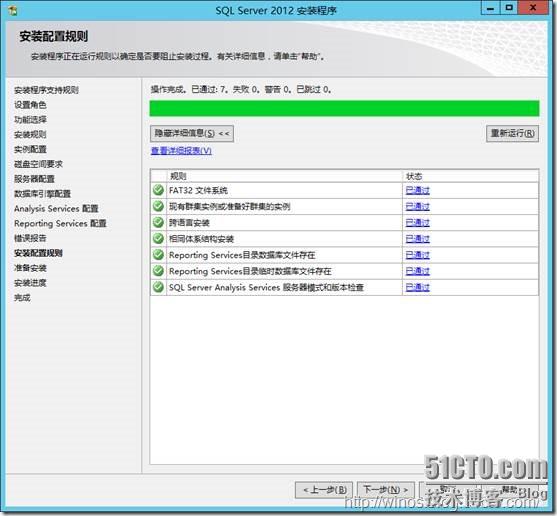Open 已通过 link for 现有群集实例 rule
Image resolution: width=557 pixels, height=516 pixels.
point(417,206)
